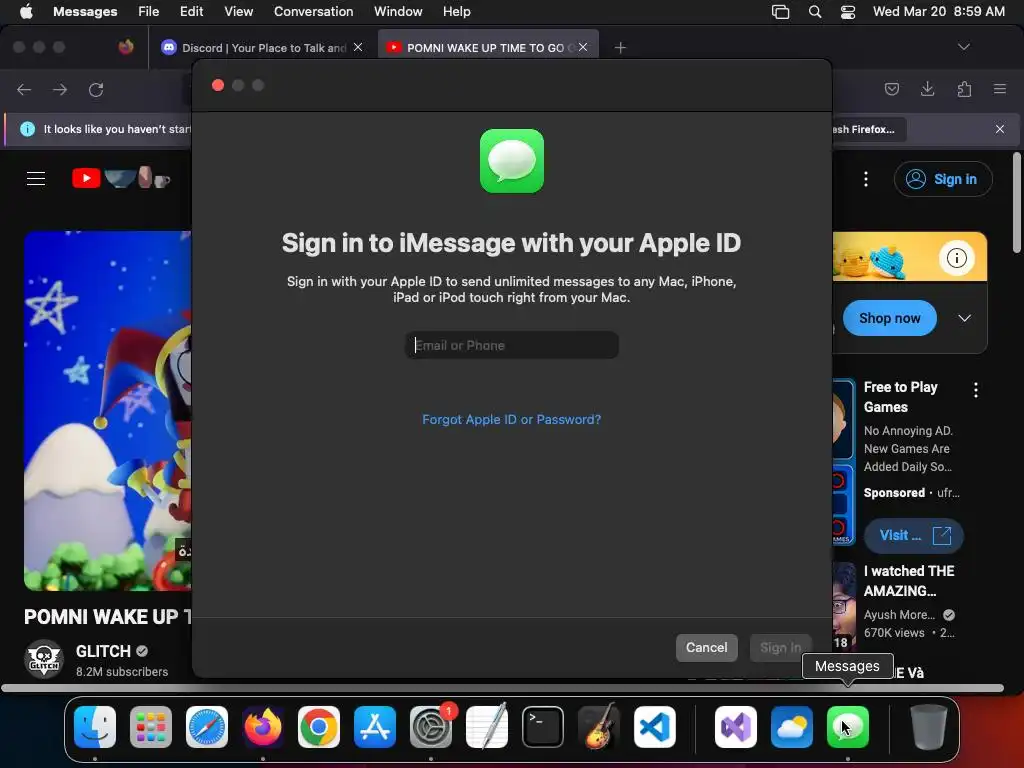
Task: Focus the Email or Phone field
Action: 511,345
